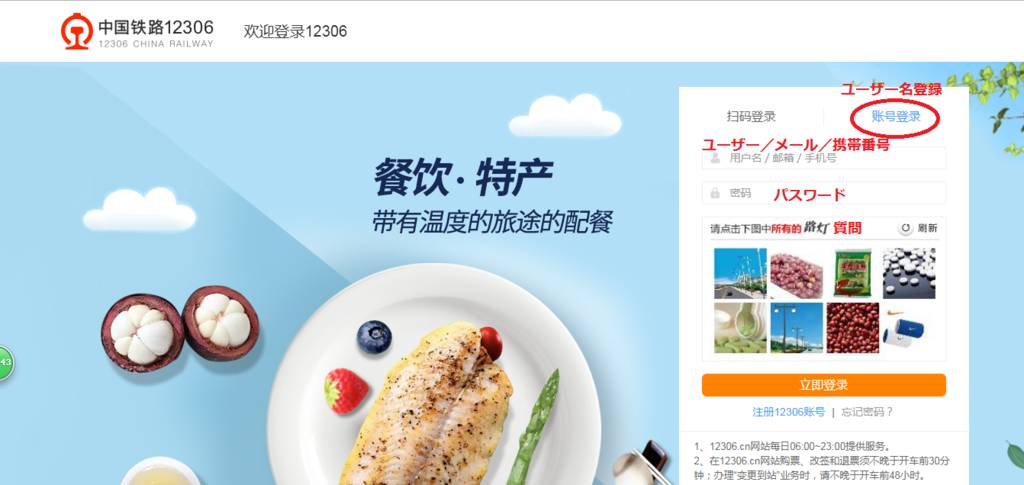Viewport: 1024px width, 485px height.
Task: Click the user icon in username field
Action: 715,158
